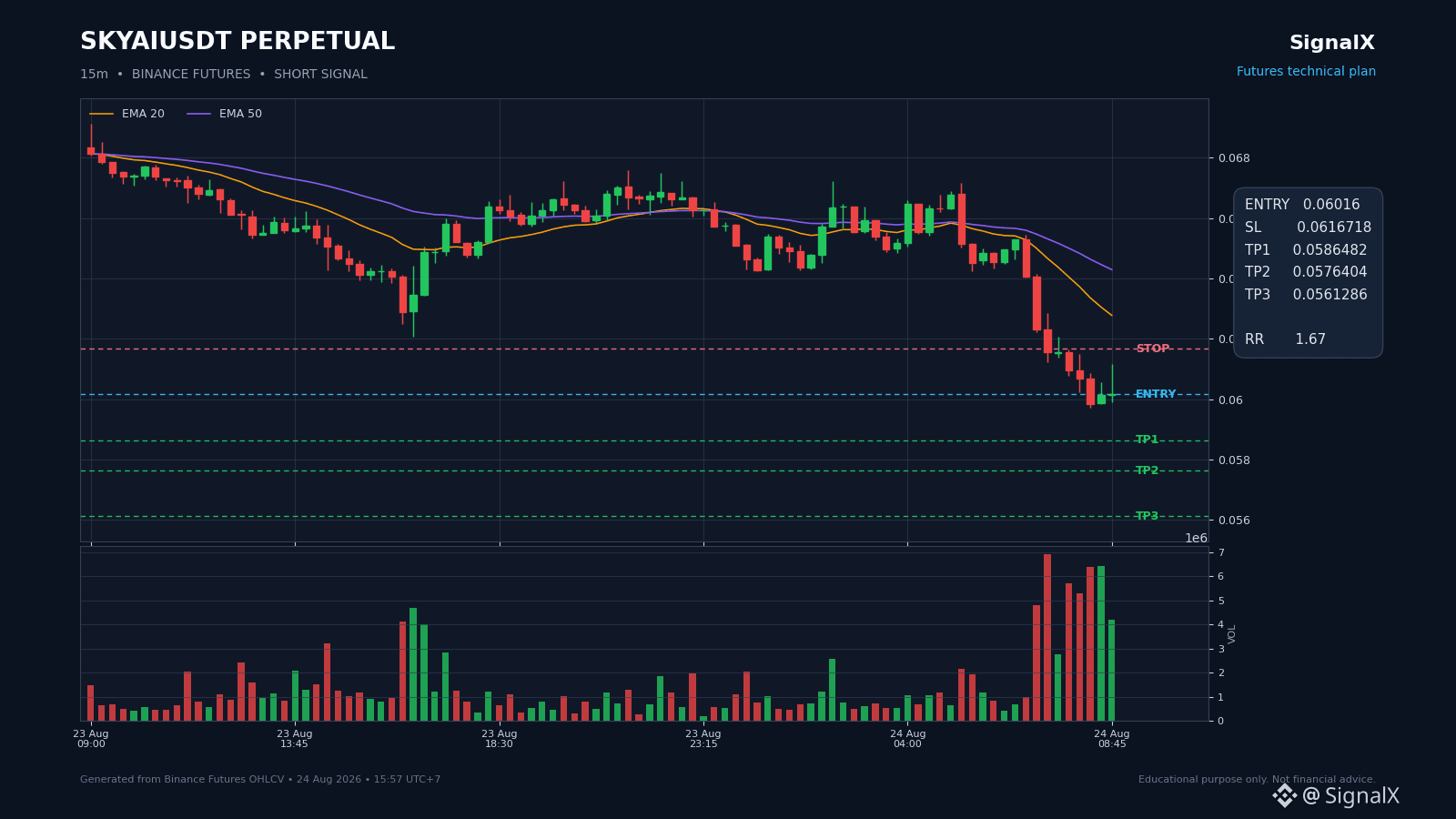
Task: Click the 24 Aug 08:45 axis label
Action: tap(1112, 739)
